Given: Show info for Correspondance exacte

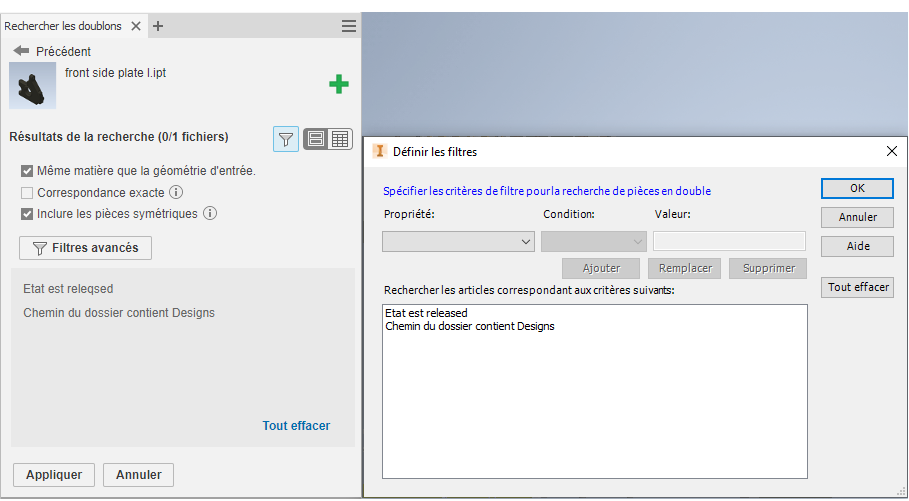Looking at the screenshot, I should 176,192.
